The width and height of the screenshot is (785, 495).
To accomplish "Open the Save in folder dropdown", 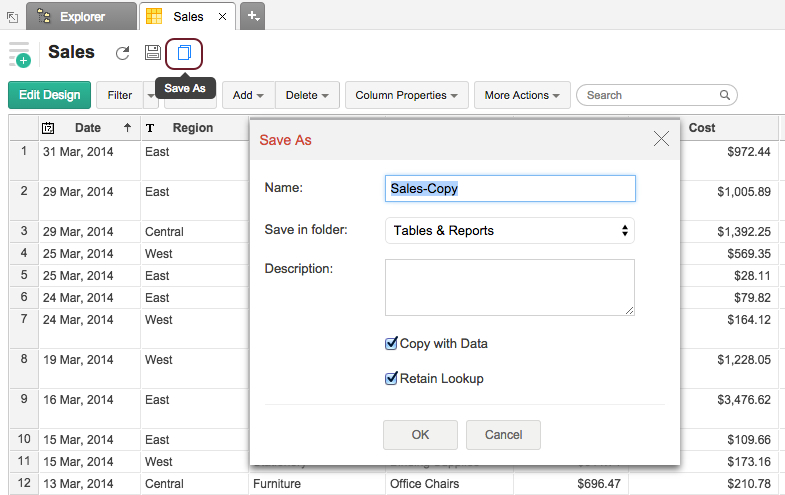I will pyautogui.click(x=509, y=230).
